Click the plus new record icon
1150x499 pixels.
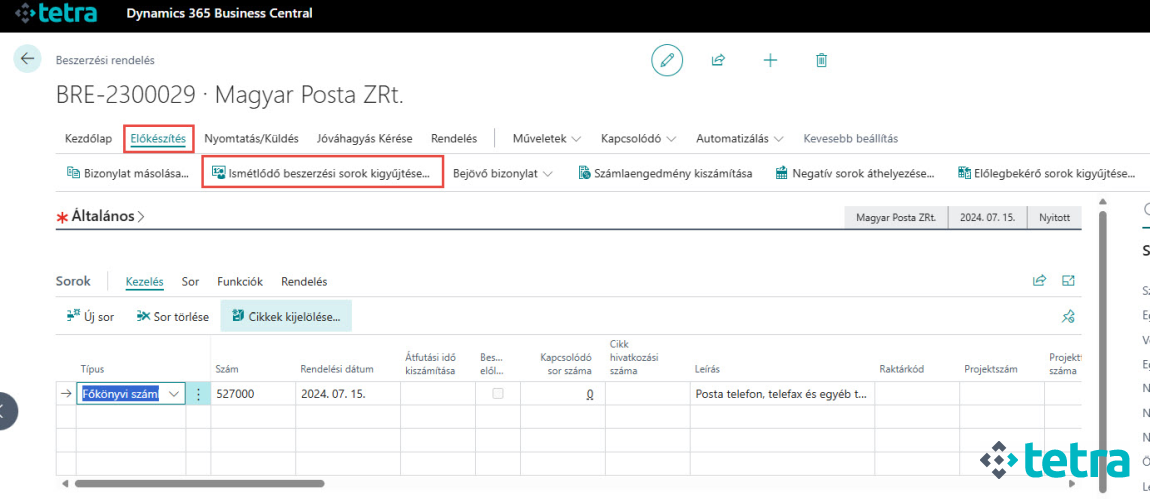tap(770, 60)
